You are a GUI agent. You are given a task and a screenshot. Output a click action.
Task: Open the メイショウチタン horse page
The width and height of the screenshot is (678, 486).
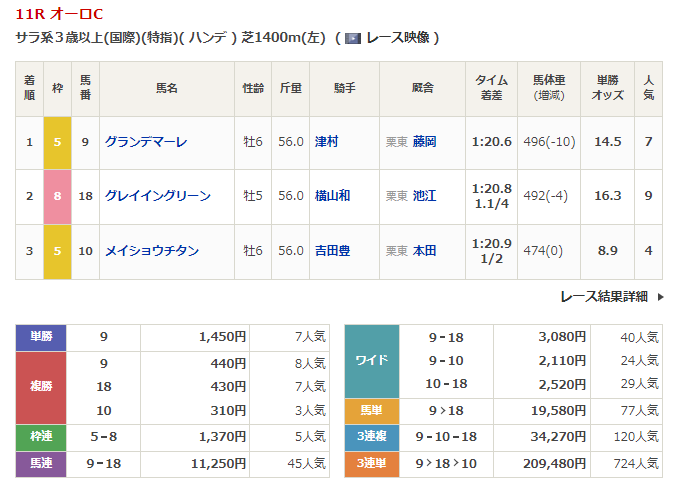tap(152, 251)
